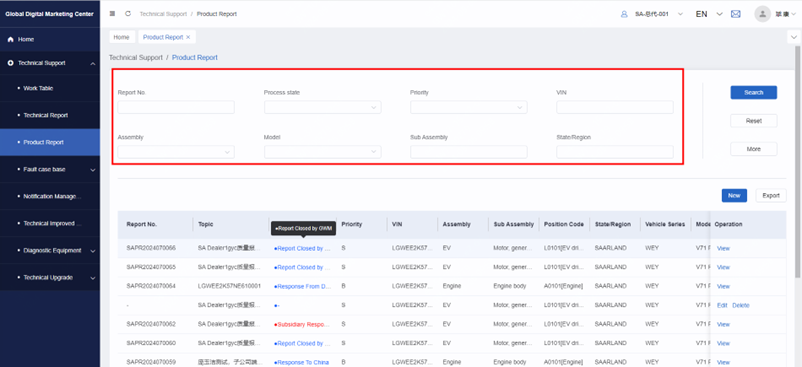Viewport: 802px width, 367px height.
Task: Click the red Subsidiary Respo... status
Action: (x=302, y=325)
